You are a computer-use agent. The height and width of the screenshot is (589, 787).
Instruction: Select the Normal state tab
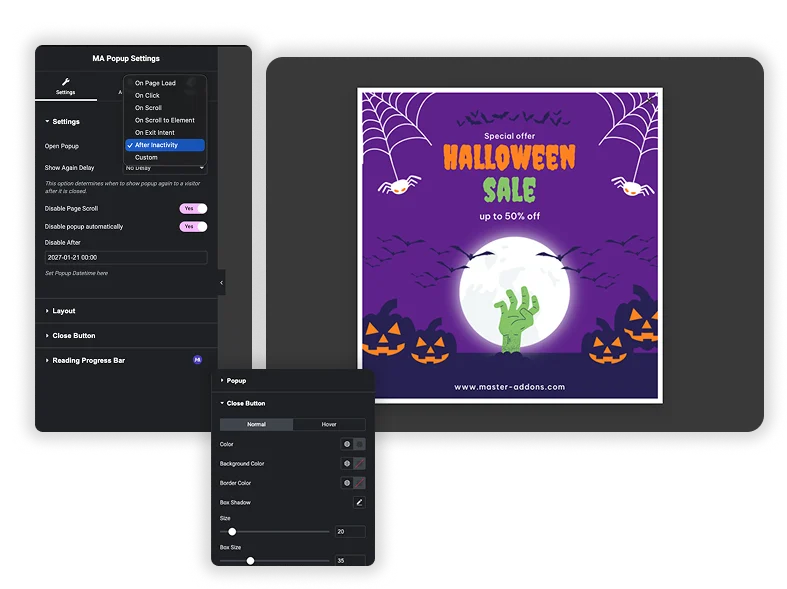click(x=256, y=424)
